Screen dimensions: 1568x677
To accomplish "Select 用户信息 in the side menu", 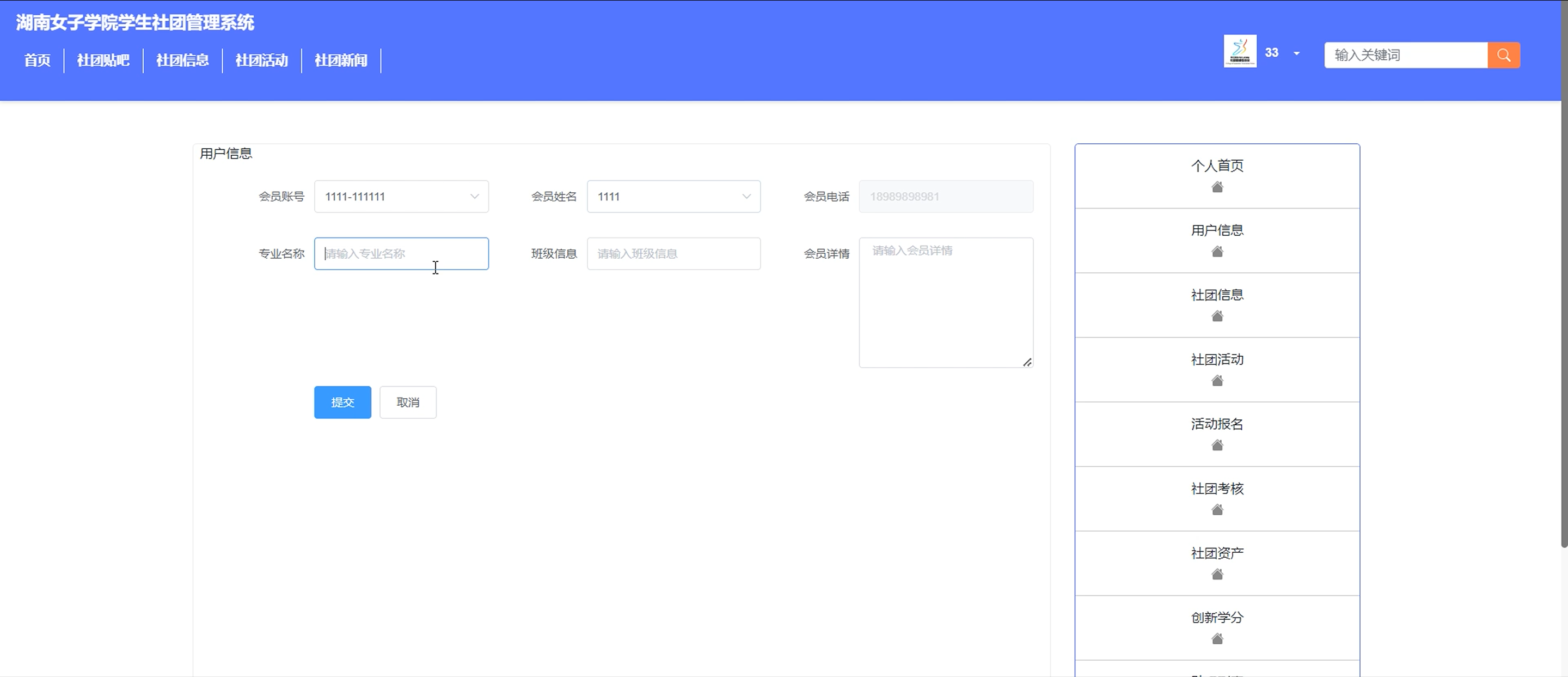I will [1217, 230].
